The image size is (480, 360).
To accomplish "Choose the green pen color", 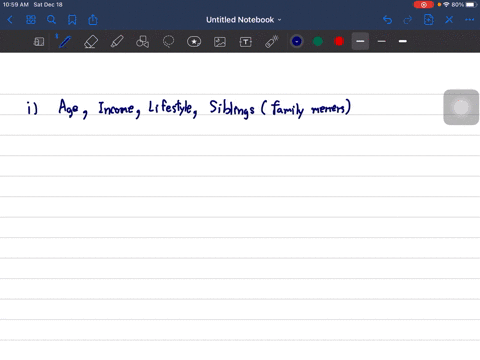I will (x=318, y=41).
